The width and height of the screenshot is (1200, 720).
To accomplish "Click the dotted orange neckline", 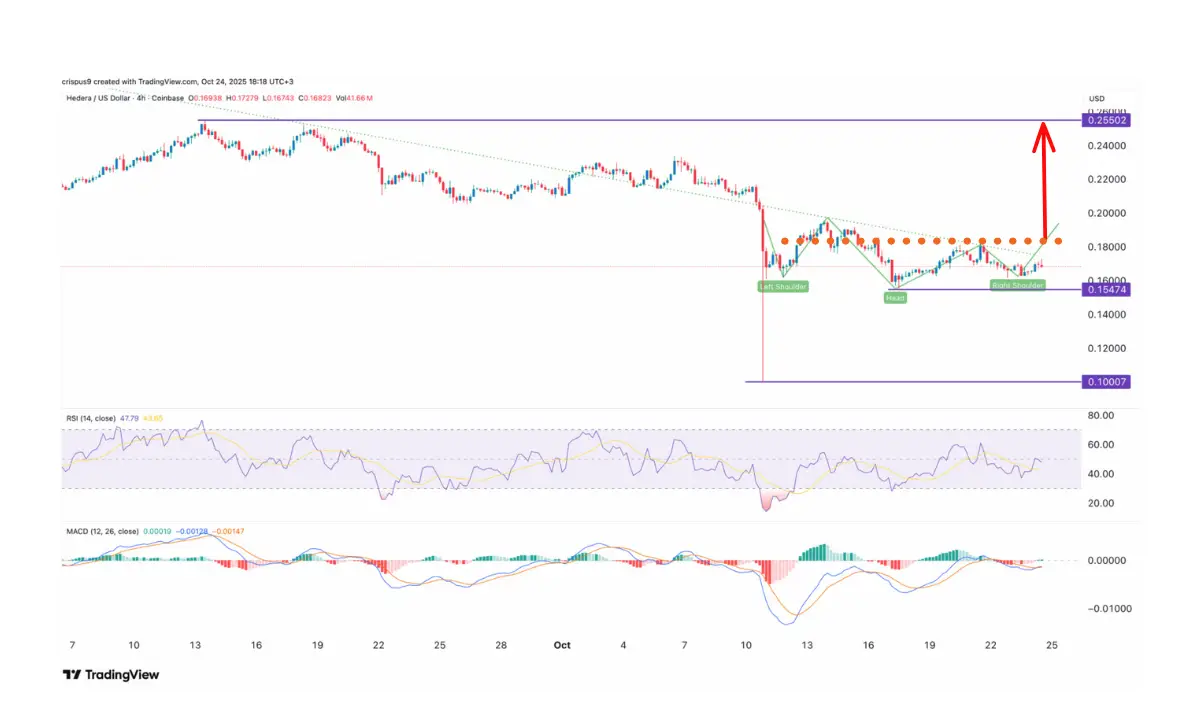I will (920, 241).
